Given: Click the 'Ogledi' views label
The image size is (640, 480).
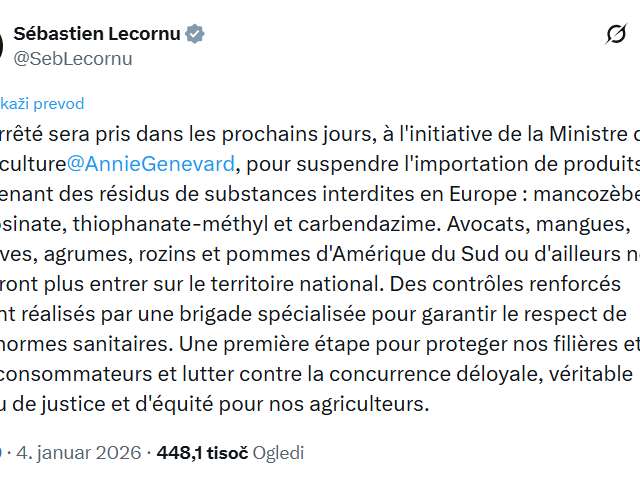Looking at the screenshot, I should 278,452.
